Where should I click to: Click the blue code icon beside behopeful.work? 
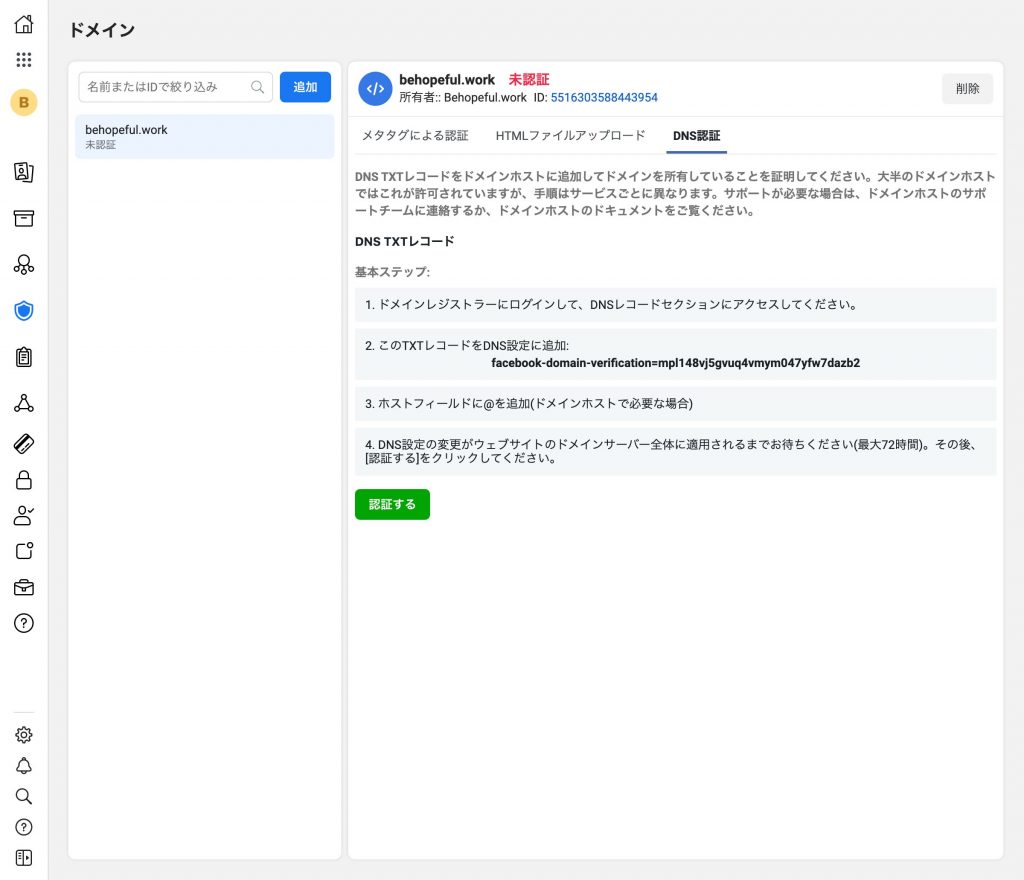pos(376,88)
